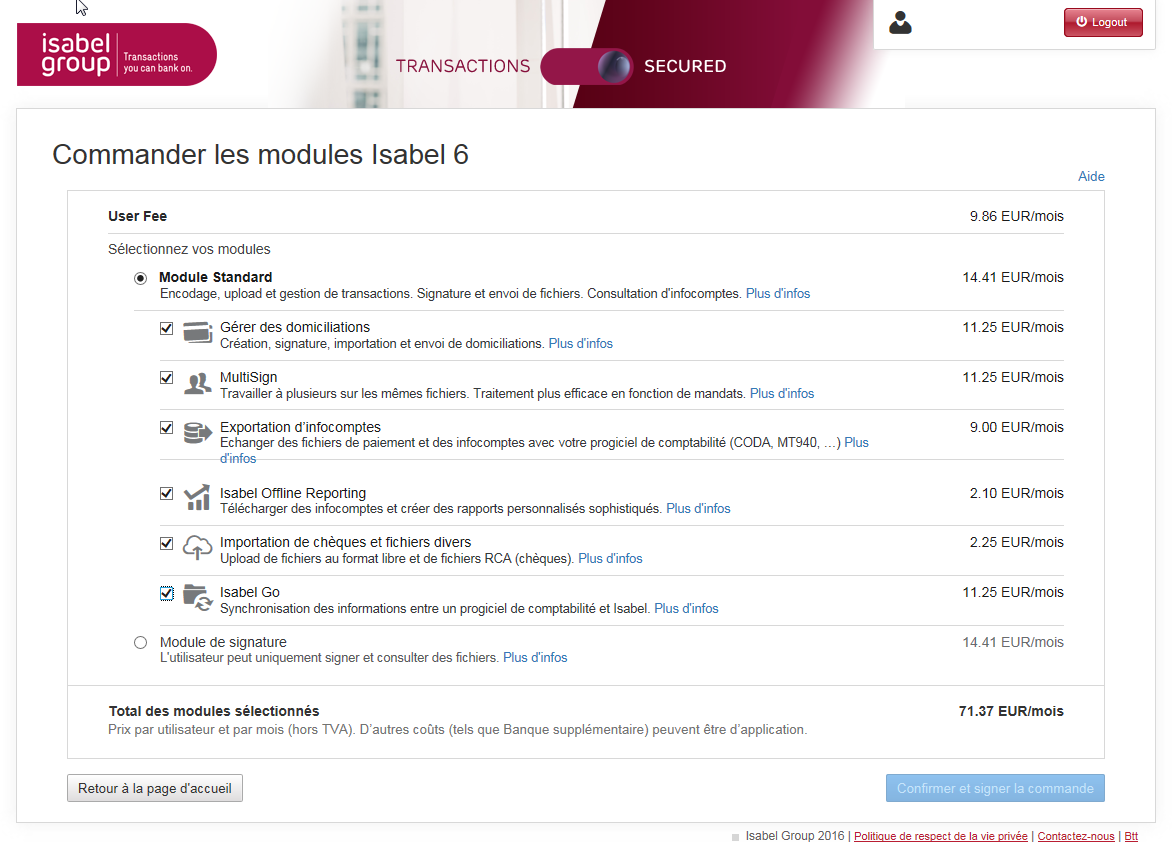The image size is (1172, 855).
Task: Click the Isabel Group logo
Action: [117, 55]
